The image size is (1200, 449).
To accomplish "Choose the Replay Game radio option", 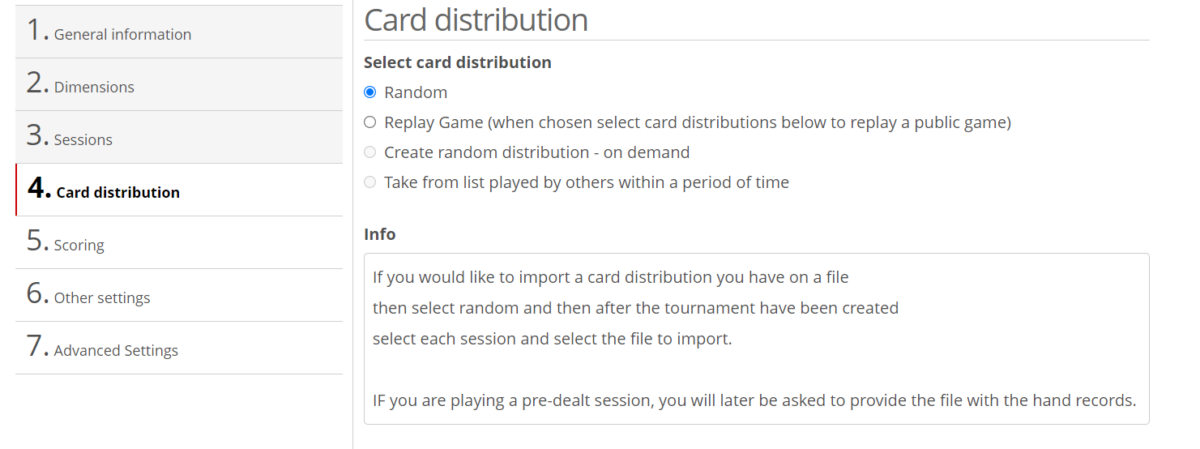I will (370, 123).
